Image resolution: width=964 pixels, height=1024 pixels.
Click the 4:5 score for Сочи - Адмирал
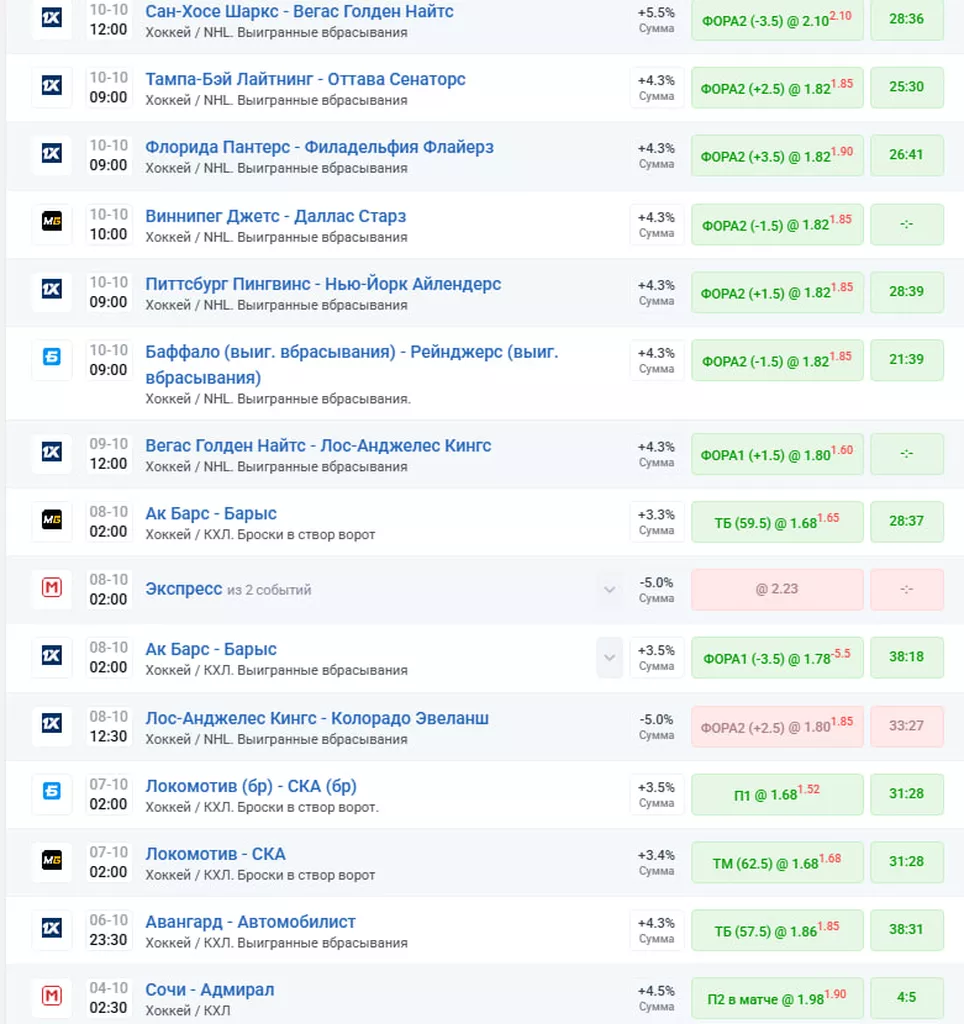coord(906,997)
